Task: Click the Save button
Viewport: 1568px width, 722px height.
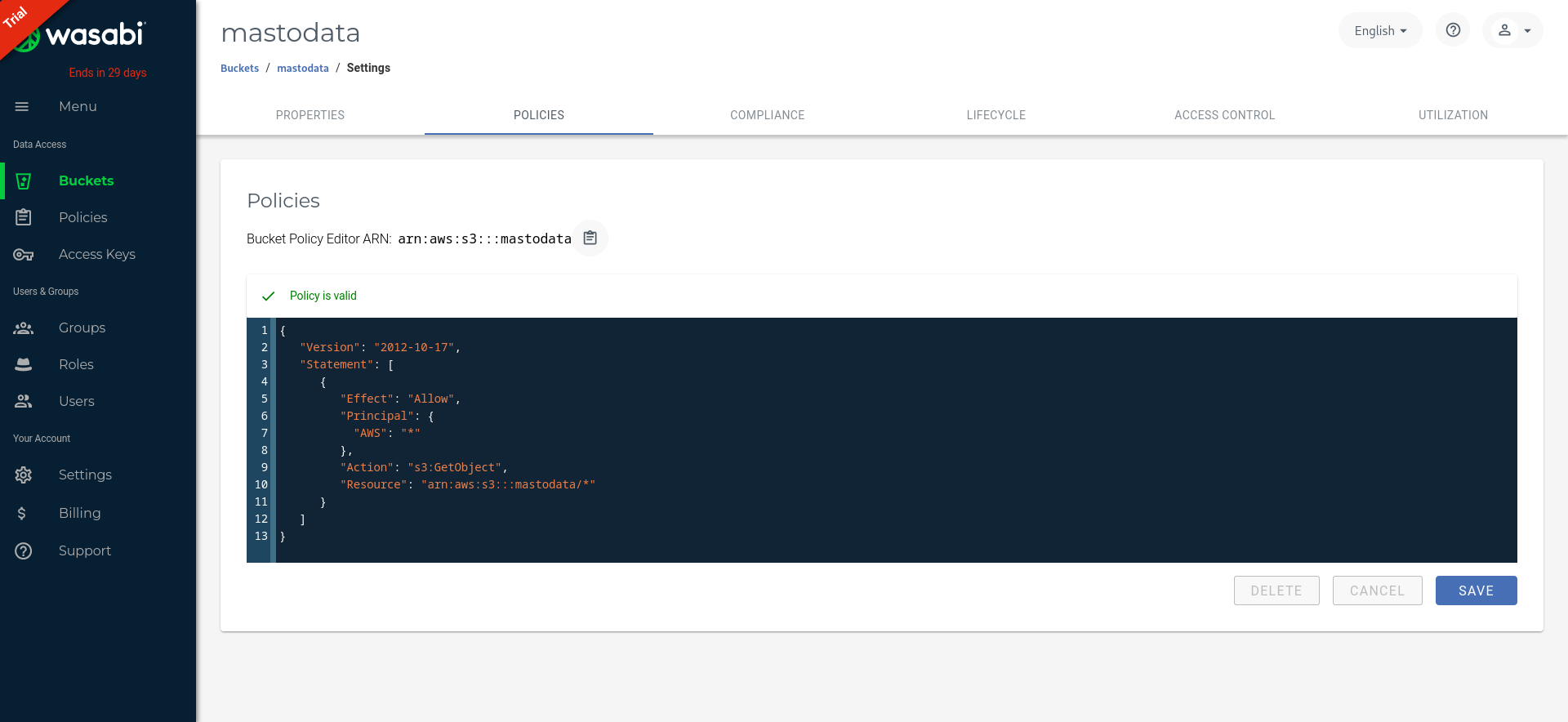Action: [1477, 591]
